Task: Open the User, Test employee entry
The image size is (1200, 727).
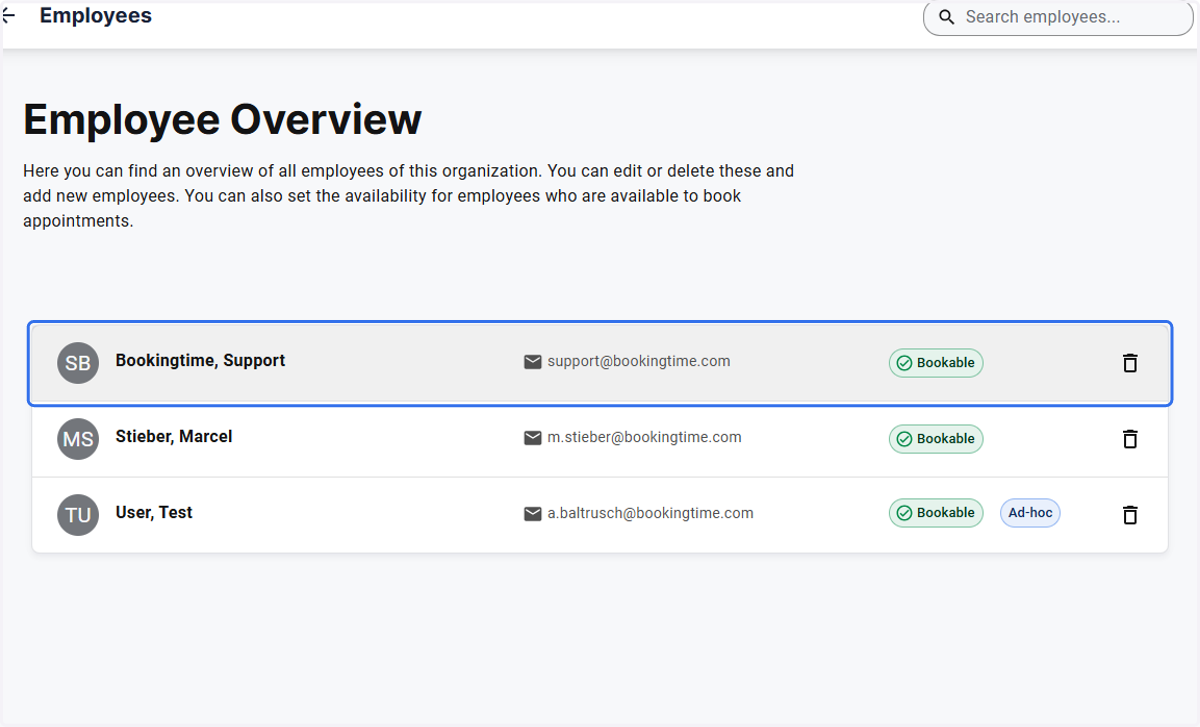Action: pos(600,515)
